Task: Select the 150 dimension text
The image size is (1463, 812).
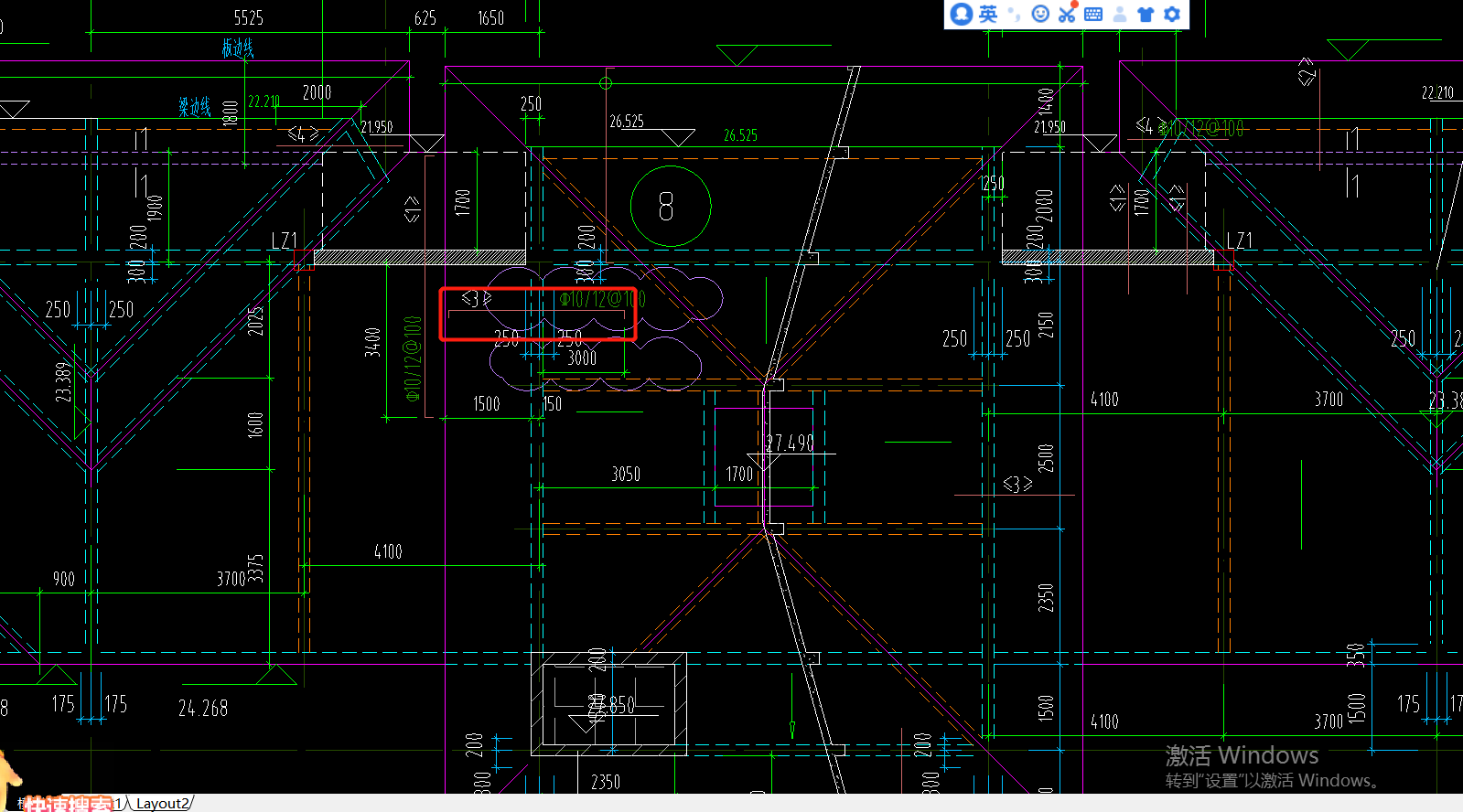Action: click(x=552, y=403)
